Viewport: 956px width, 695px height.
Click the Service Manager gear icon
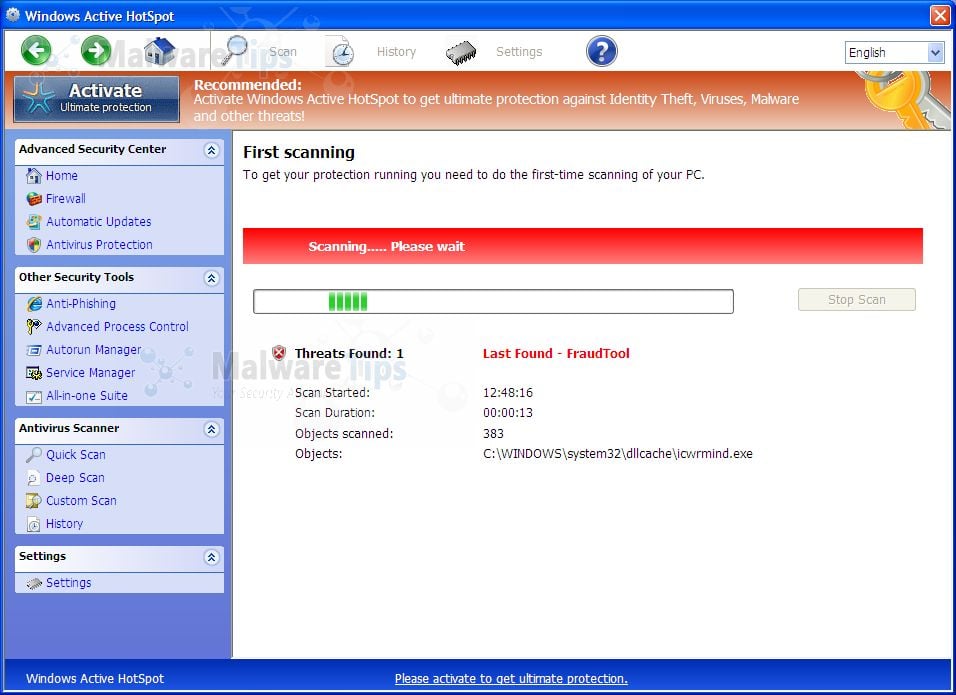[34, 373]
